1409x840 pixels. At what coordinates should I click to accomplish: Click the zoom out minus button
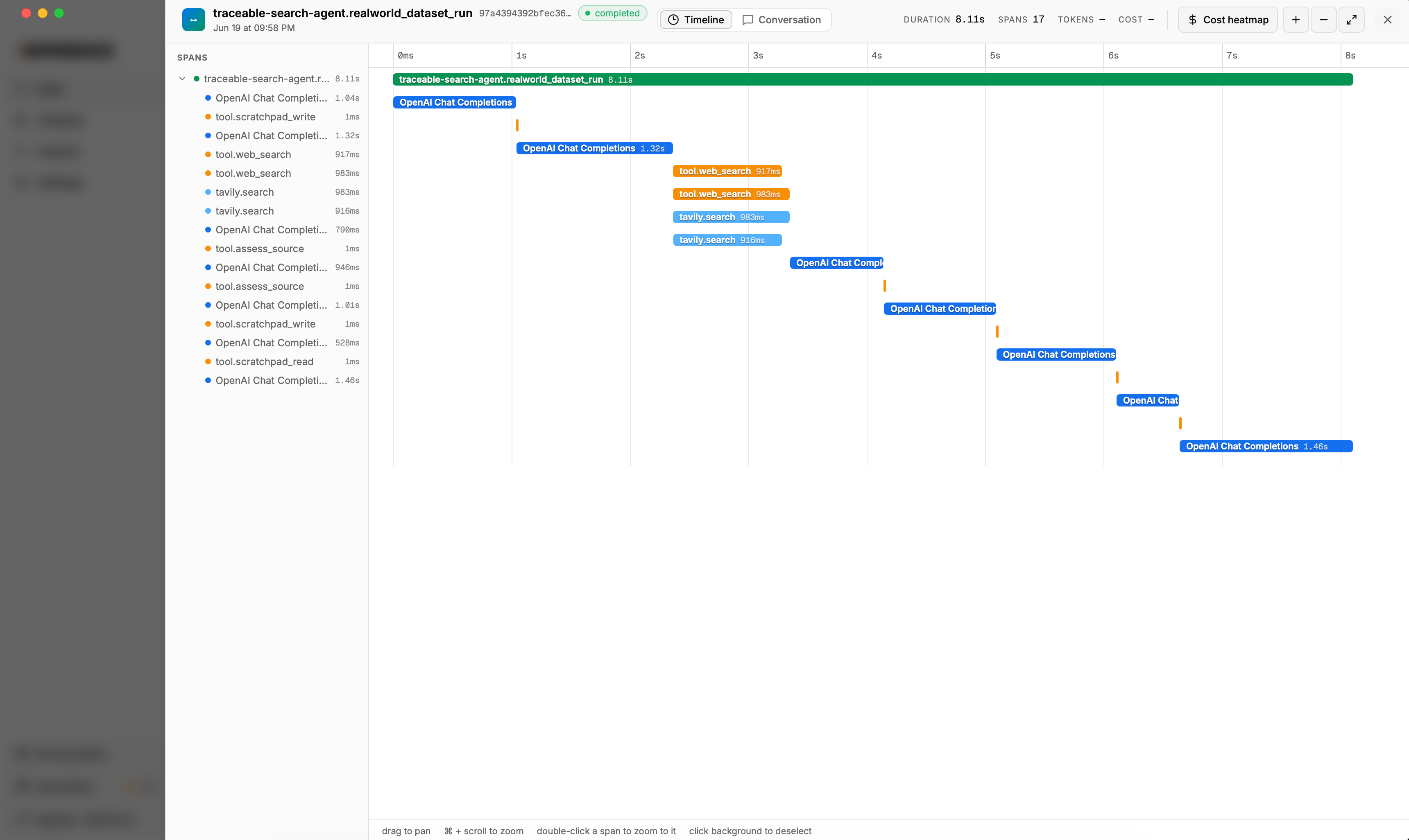pyautogui.click(x=1323, y=20)
